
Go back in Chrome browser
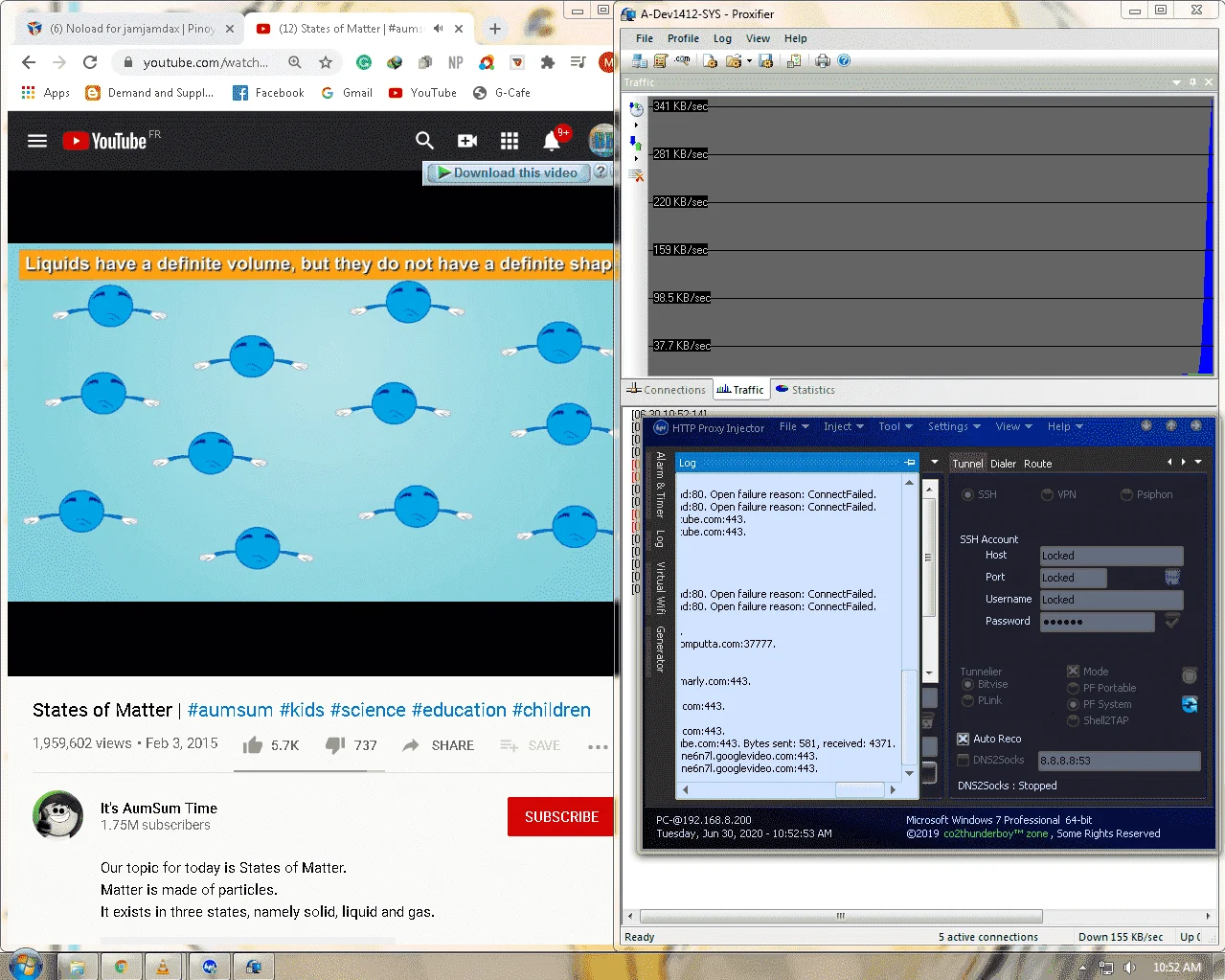point(29,62)
